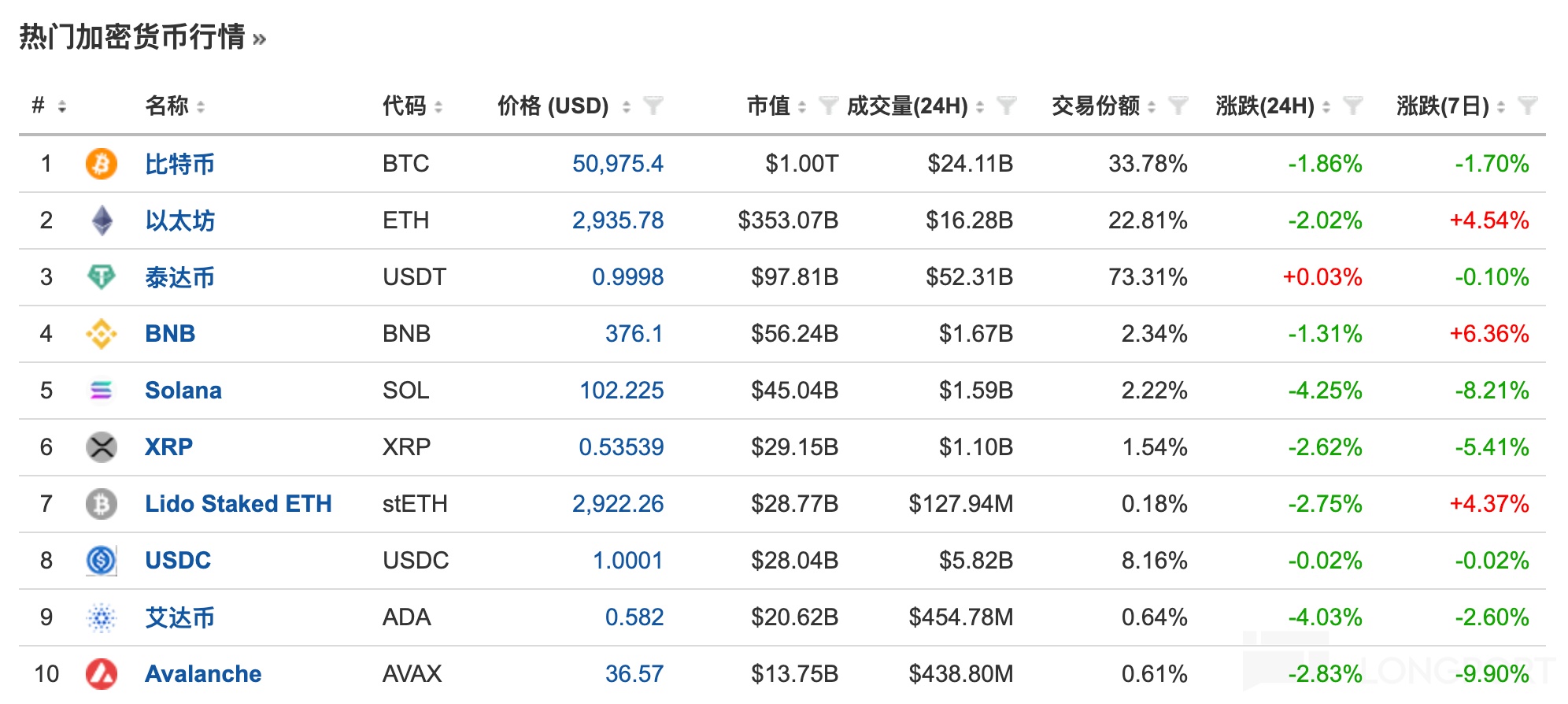Click the Bitcoin coin icon
Viewport: 1568px width, 704px height.
click(101, 164)
